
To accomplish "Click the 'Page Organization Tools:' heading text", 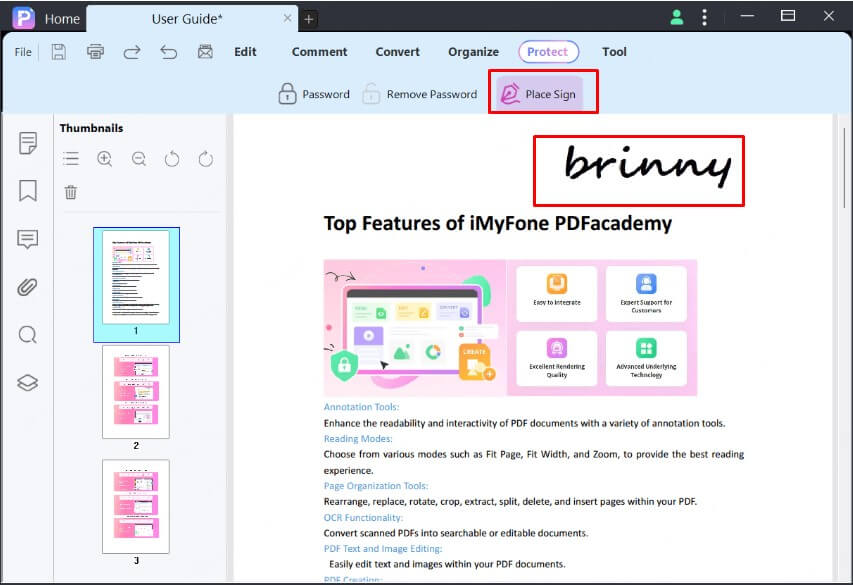I will [376, 486].
